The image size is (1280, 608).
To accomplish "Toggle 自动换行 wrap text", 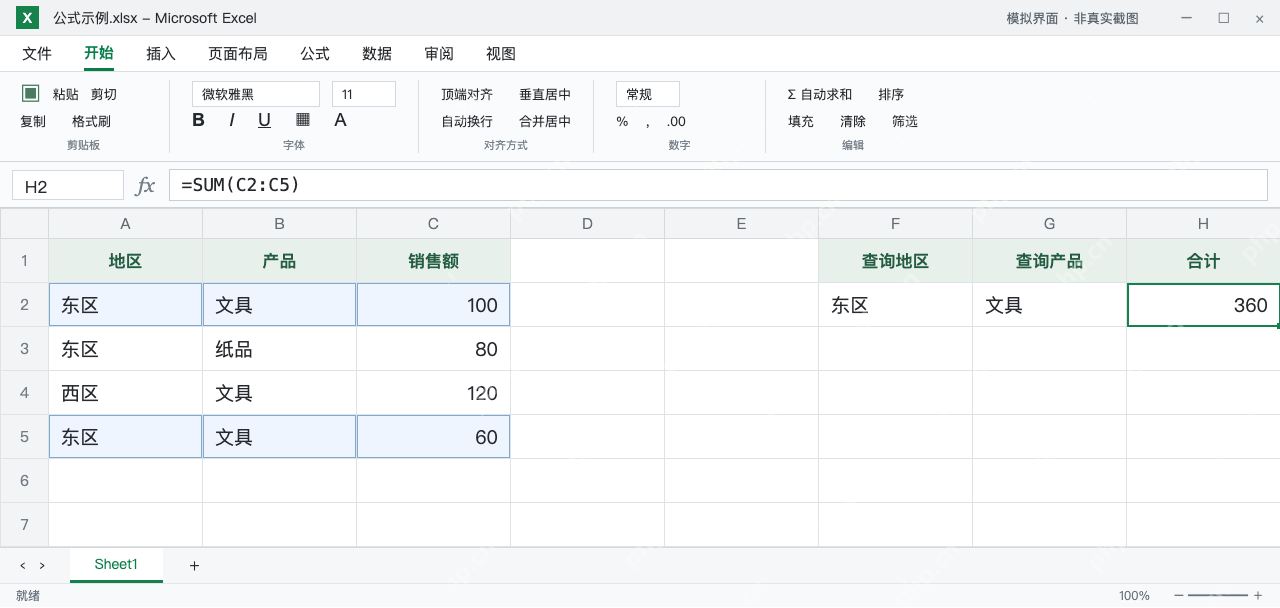I will pos(467,121).
